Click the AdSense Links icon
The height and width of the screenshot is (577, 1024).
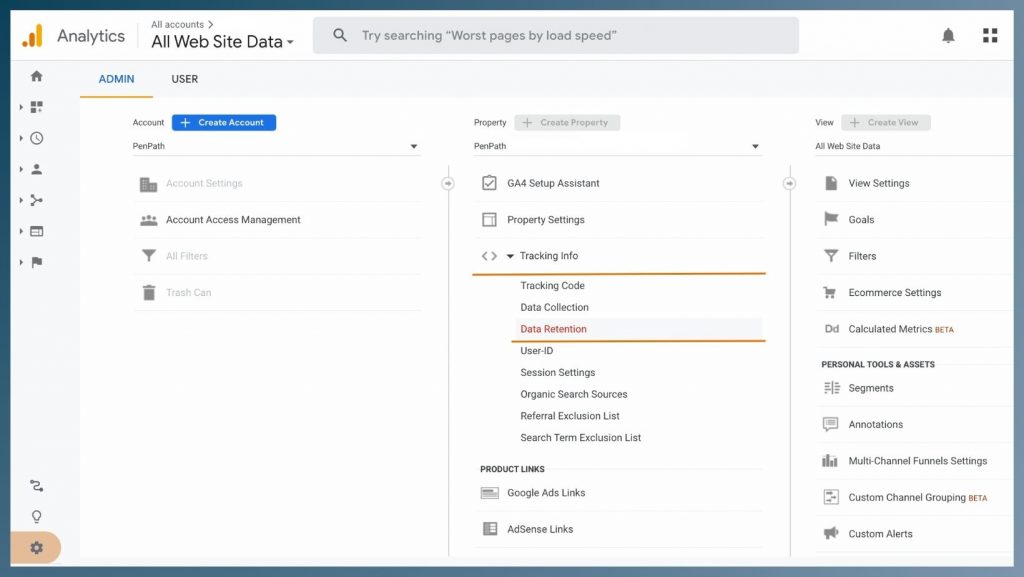tap(490, 529)
